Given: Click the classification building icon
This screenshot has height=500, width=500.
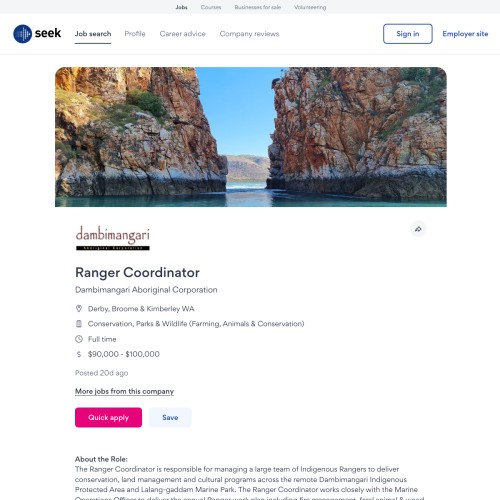Looking at the screenshot, I should [x=79, y=324].
